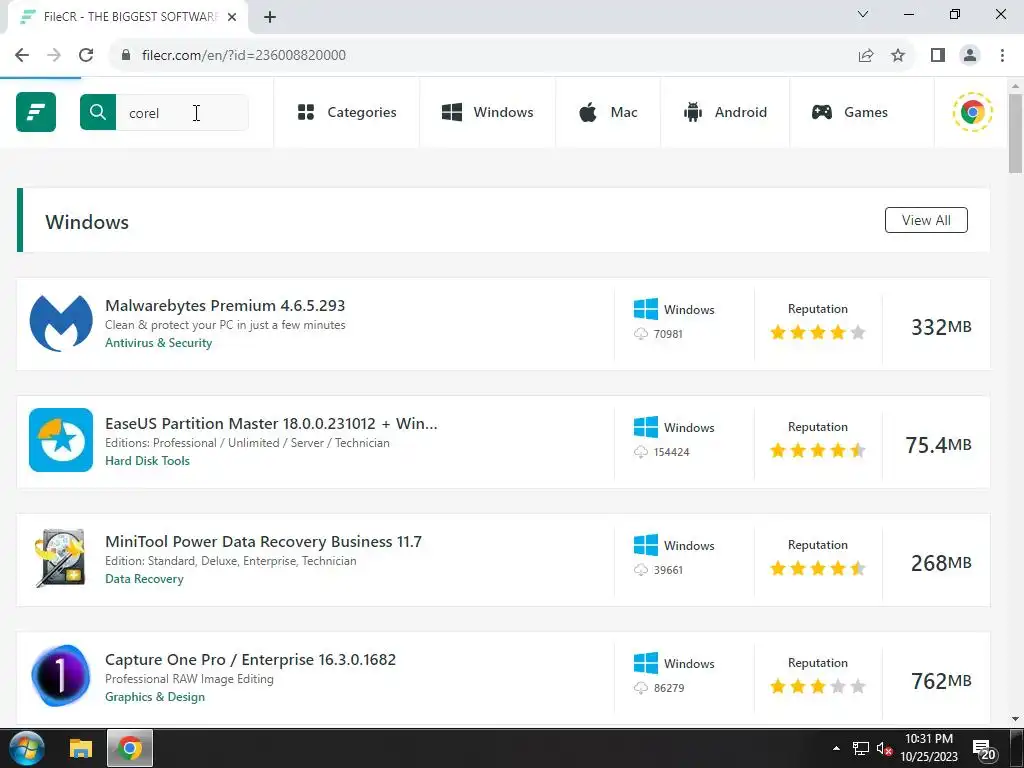This screenshot has height=768, width=1024.
Task: Open File Explorer from taskbar
Action: 80,748
